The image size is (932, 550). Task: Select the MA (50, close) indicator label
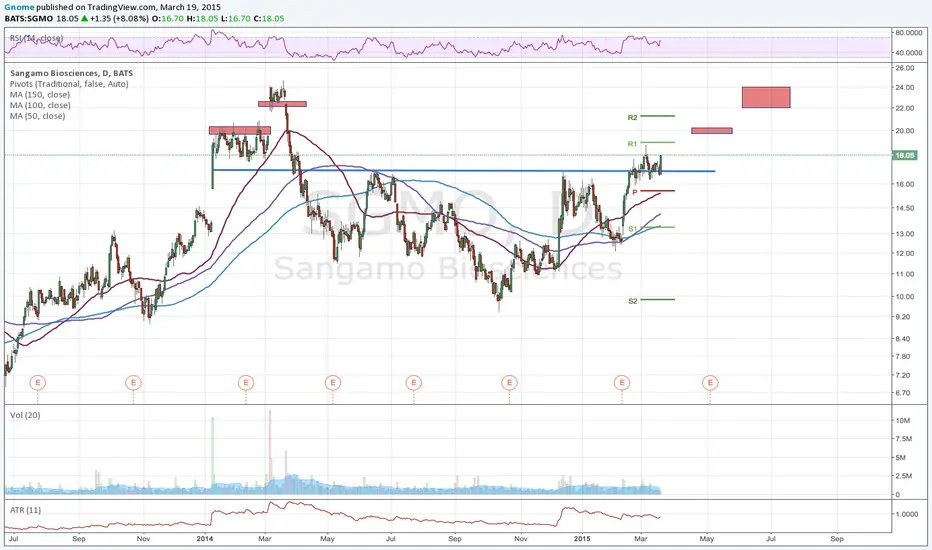(37, 116)
